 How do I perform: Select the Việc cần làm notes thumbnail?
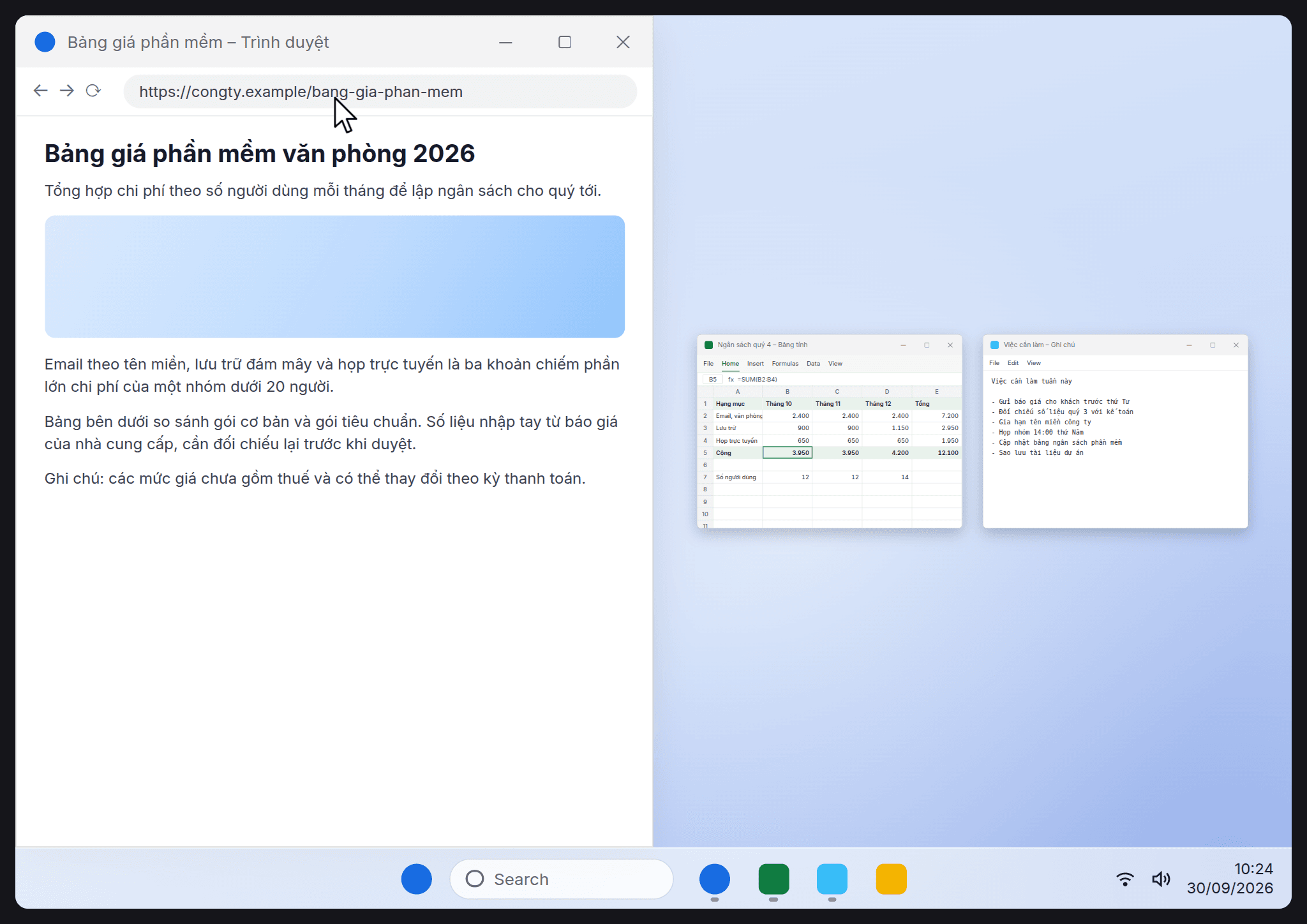coord(1115,431)
